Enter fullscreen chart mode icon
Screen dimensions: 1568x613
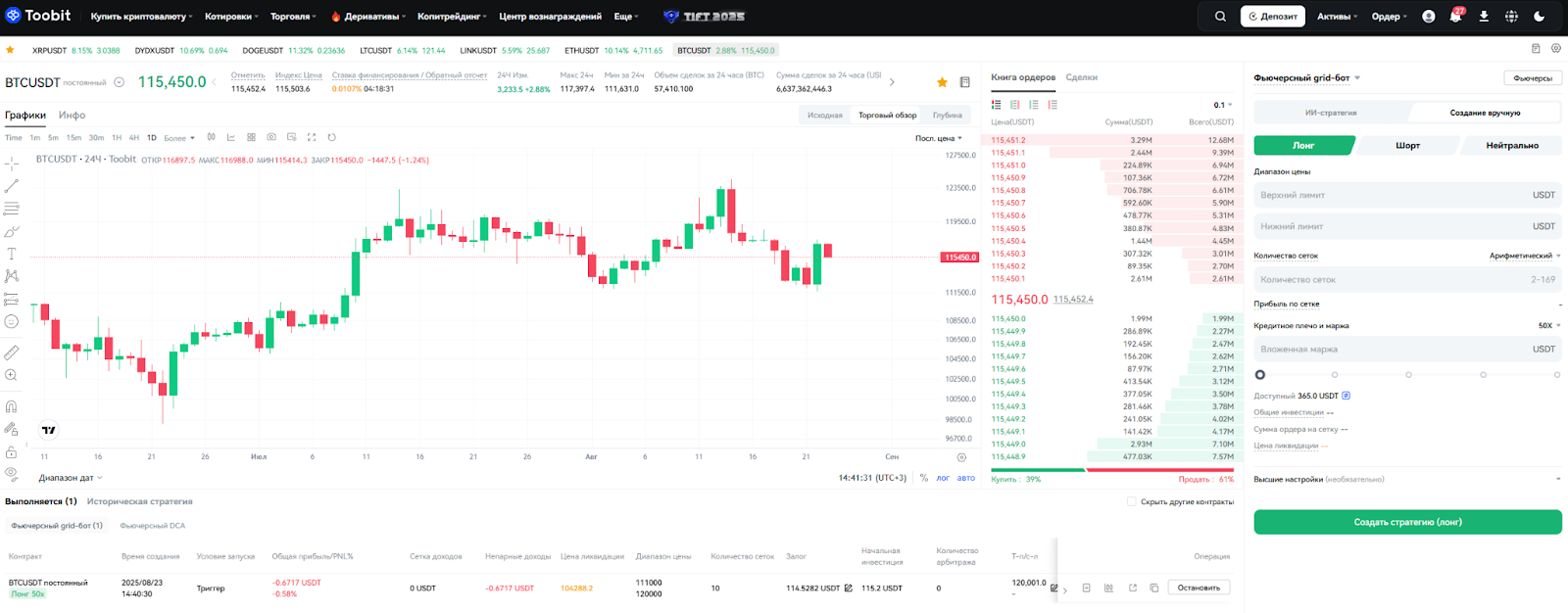(x=312, y=137)
